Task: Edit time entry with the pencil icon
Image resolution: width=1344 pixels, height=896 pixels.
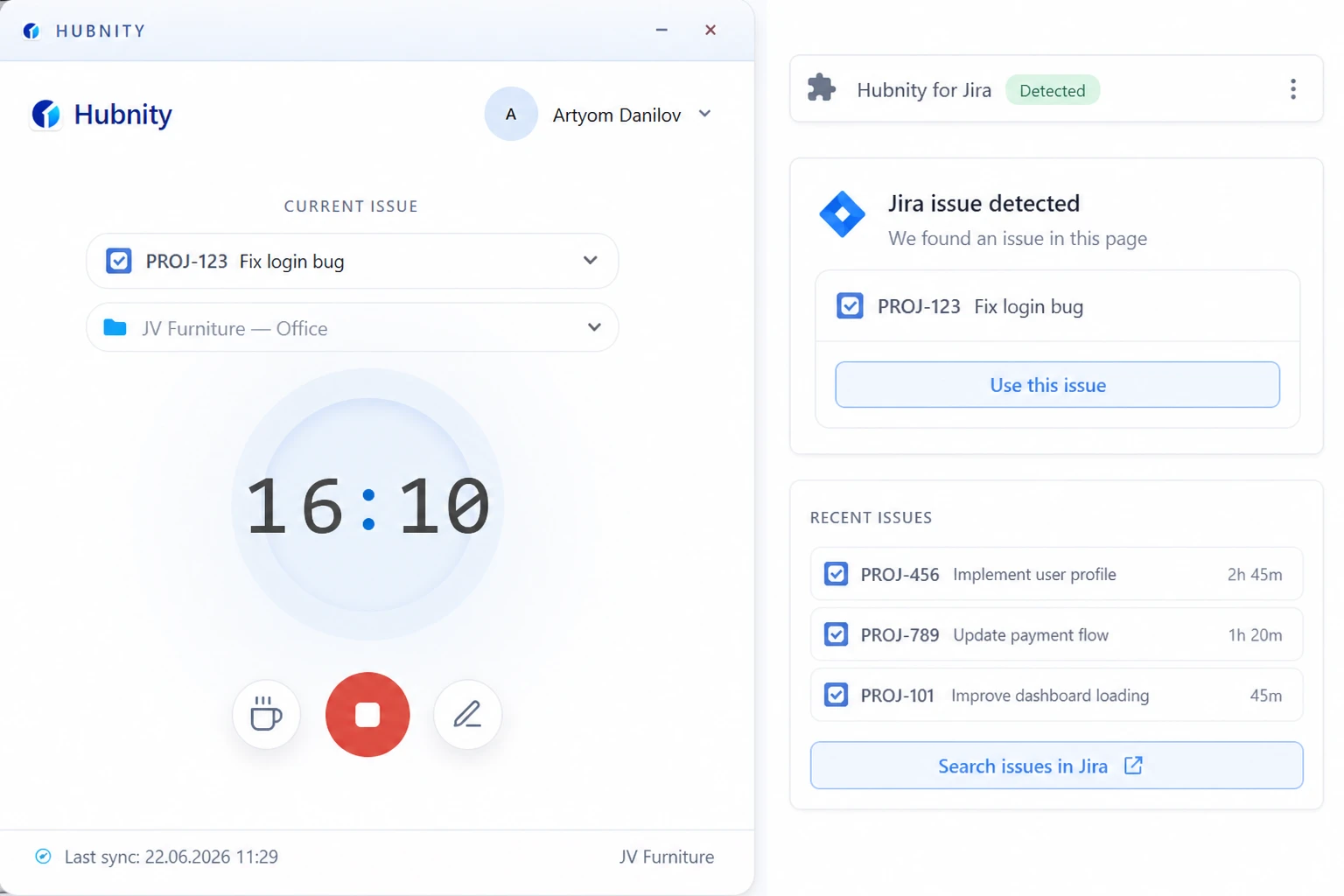Action: coord(467,714)
